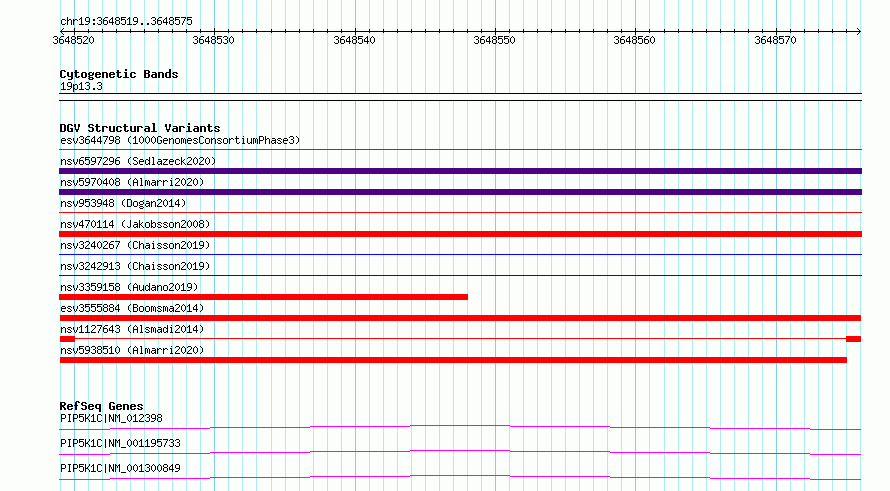This screenshot has width=890, height=491.
Task: Click the 3648520 ruler position label
Action: (x=73, y=40)
